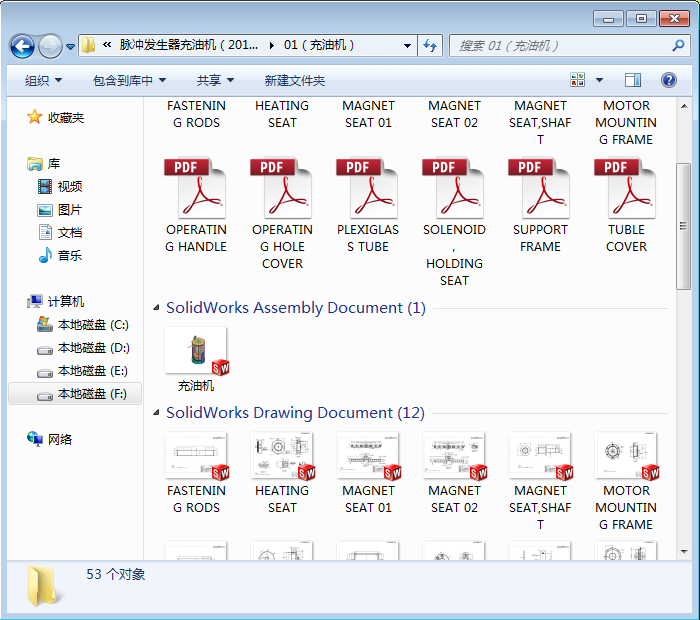This screenshot has height=620, width=700.
Task: Expand the change view options arrow
Action: (600, 80)
